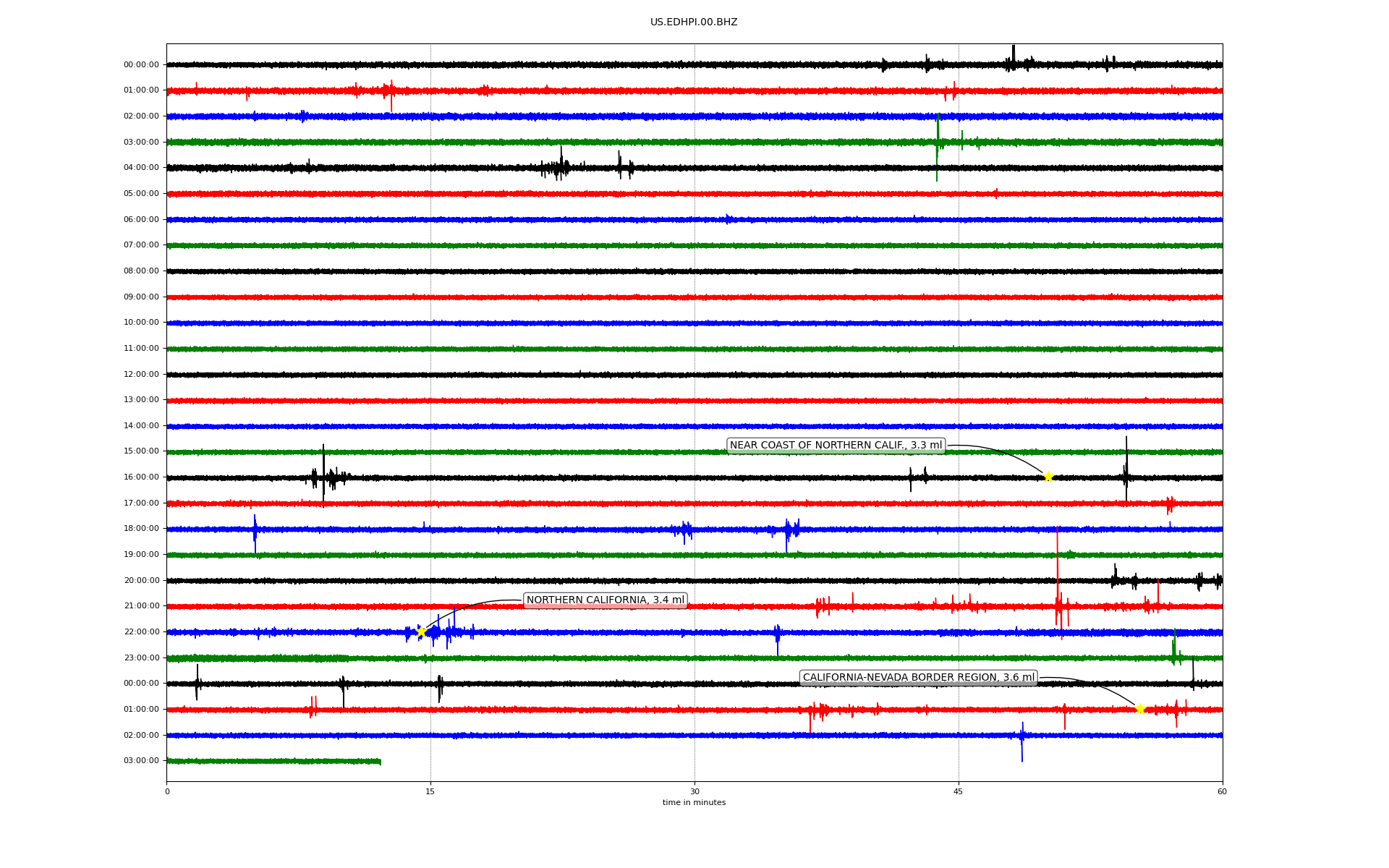The height and width of the screenshot is (868, 1389).
Task: Click the 07:00:00 time label
Action: [x=141, y=245]
